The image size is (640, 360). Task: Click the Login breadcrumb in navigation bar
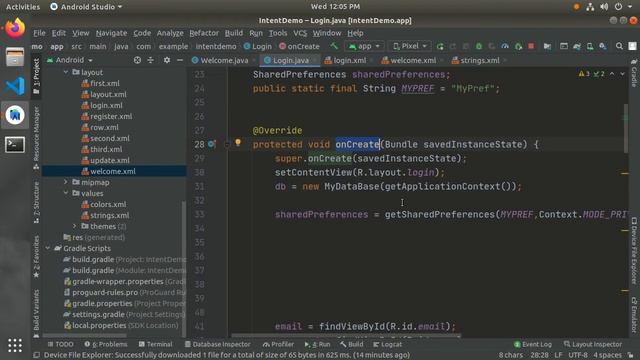[x=258, y=47]
